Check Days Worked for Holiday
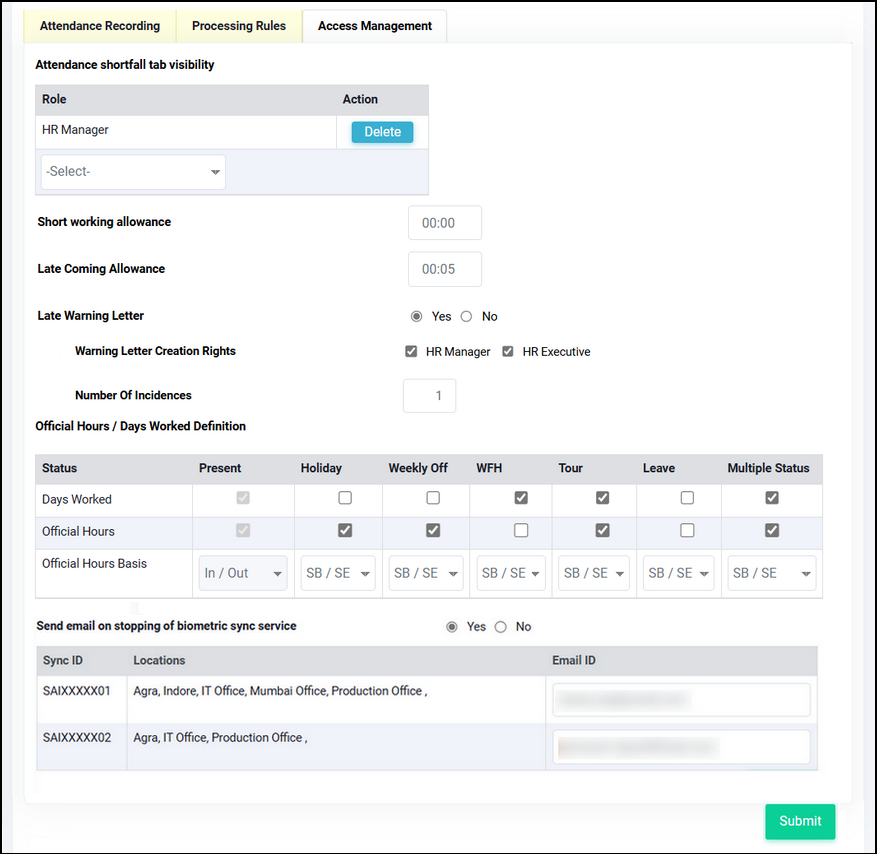 (x=345, y=498)
